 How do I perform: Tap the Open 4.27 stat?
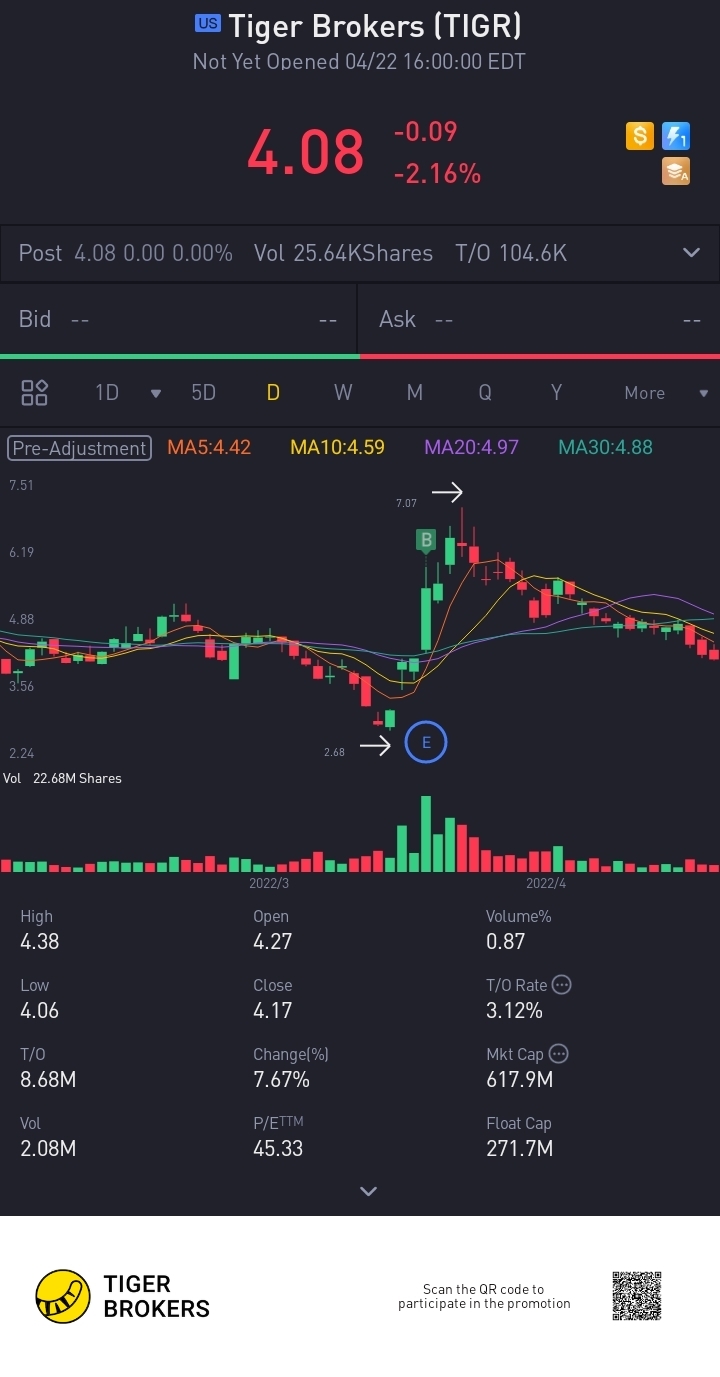coord(273,929)
